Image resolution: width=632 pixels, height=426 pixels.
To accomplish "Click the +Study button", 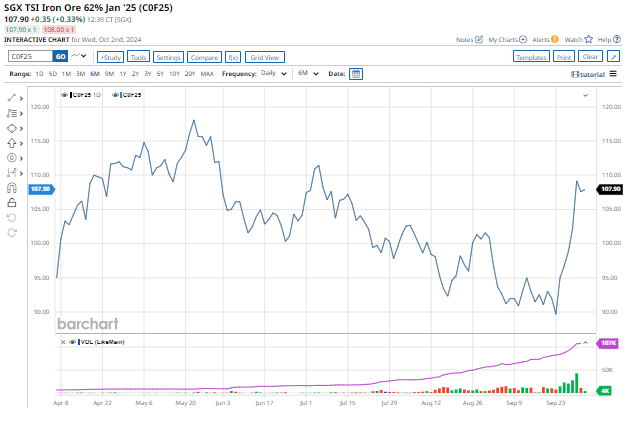I will [x=110, y=57].
